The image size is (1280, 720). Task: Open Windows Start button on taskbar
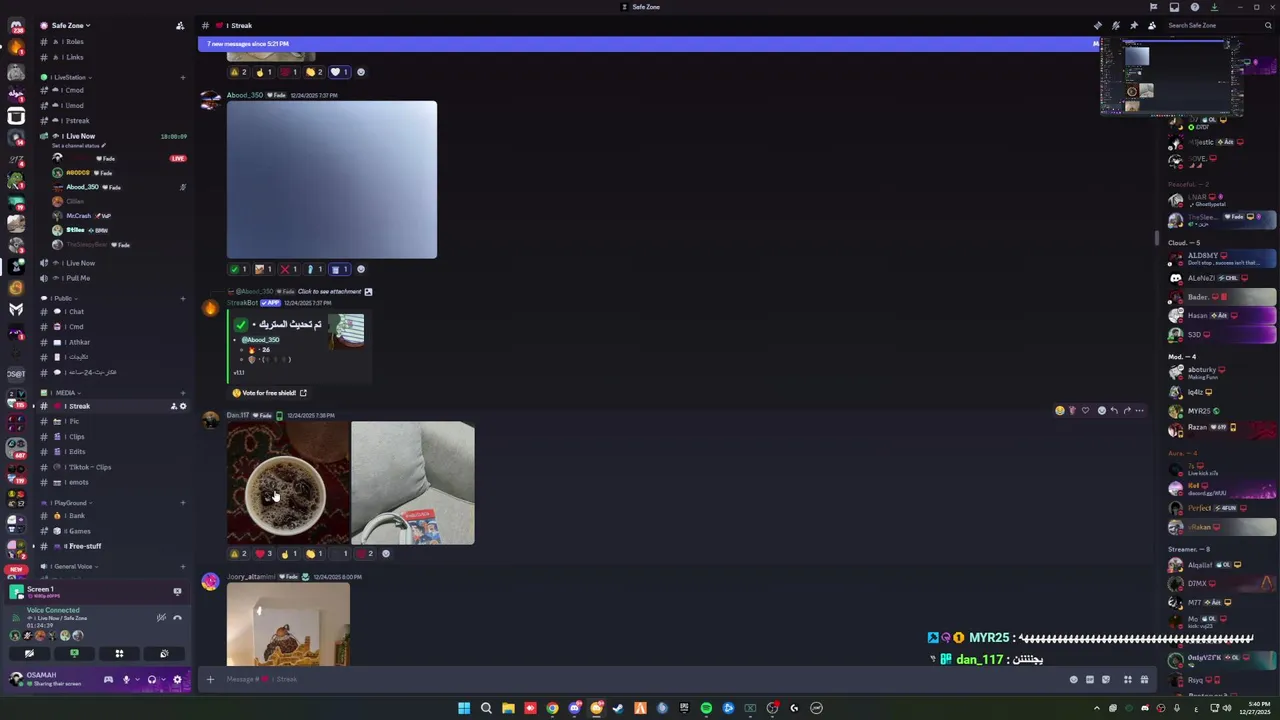click(x=464, y=708)
